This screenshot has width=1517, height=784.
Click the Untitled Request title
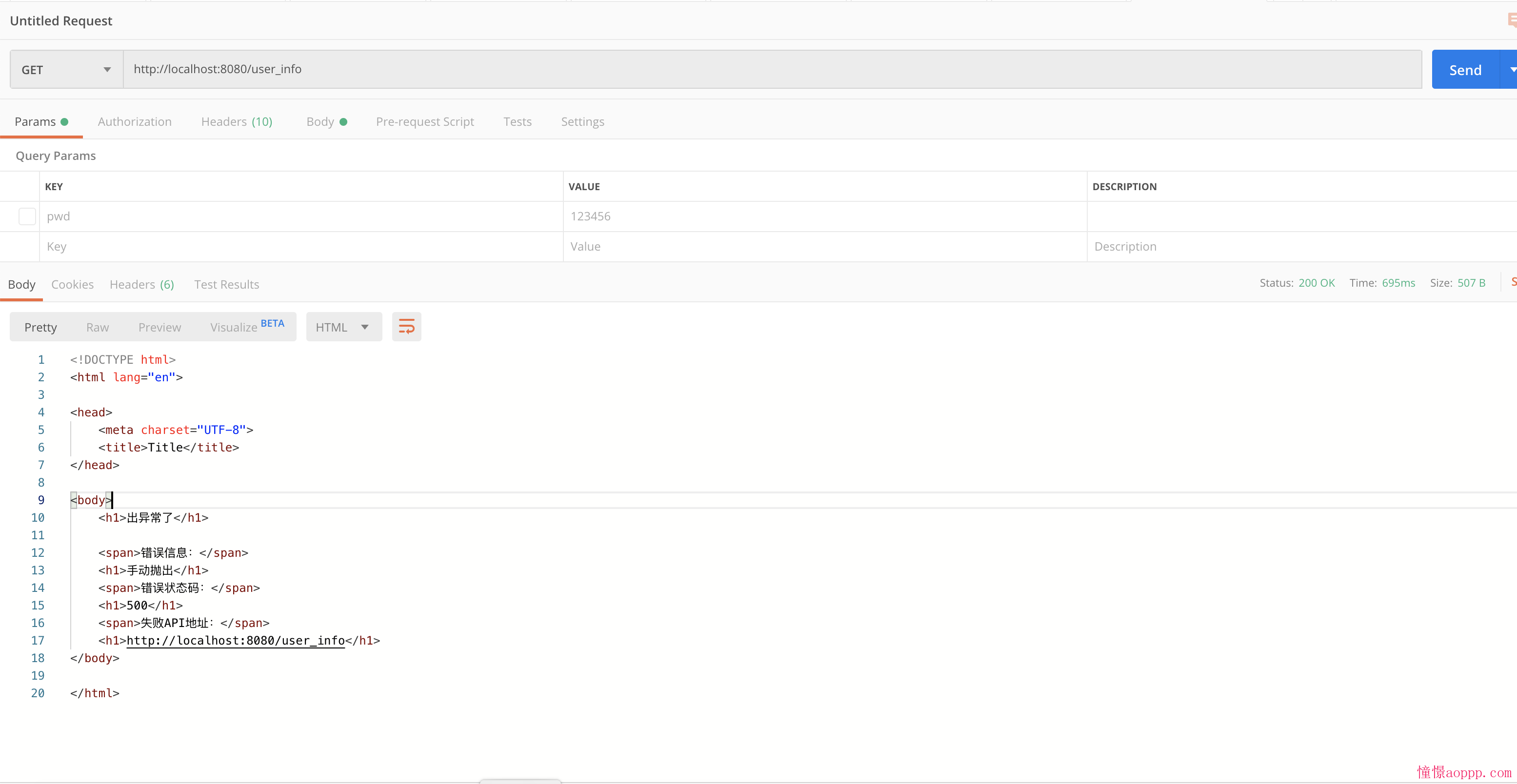click(x=61, y=20)
